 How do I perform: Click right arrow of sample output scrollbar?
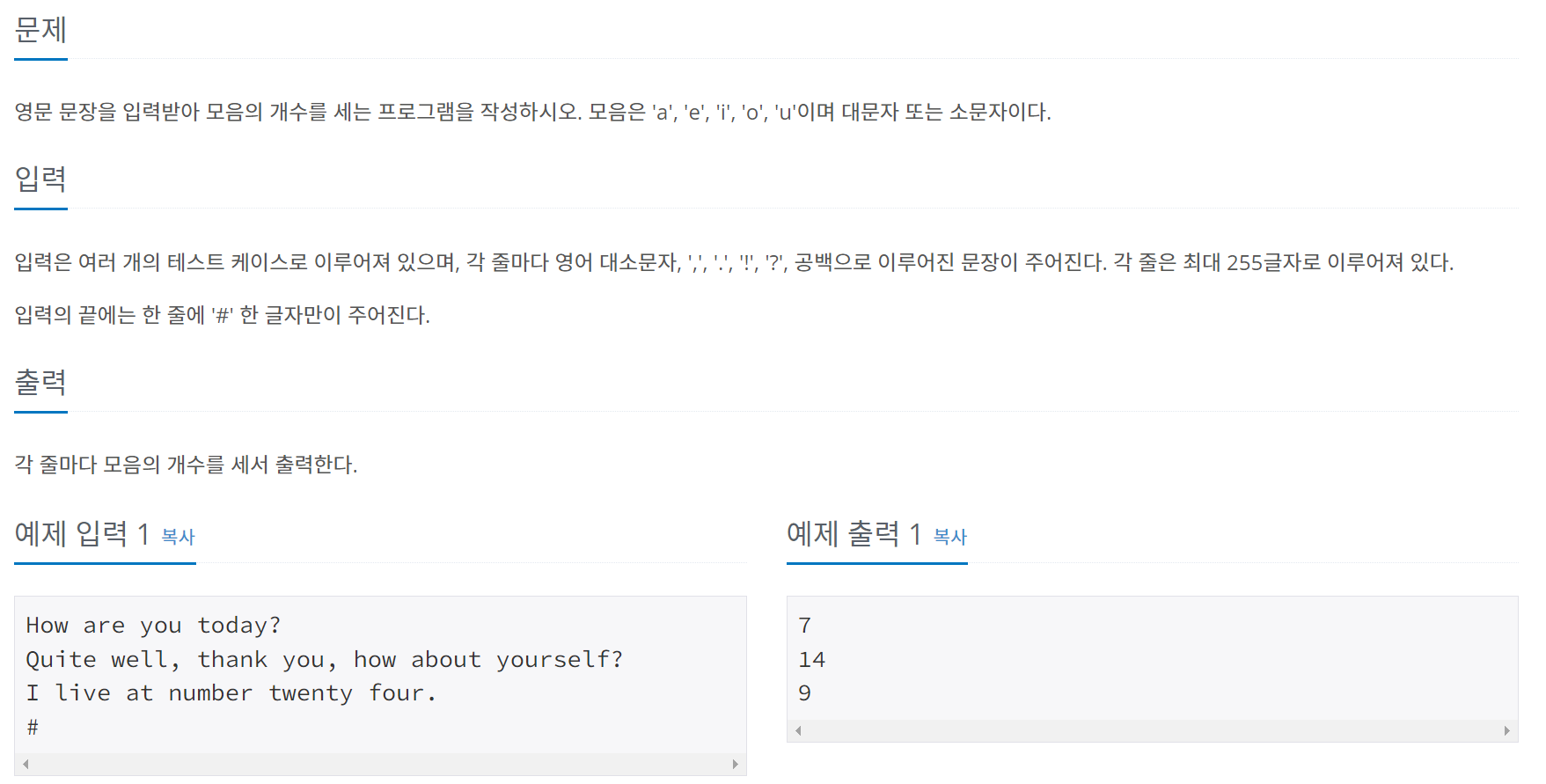(x=1506, y=730)
